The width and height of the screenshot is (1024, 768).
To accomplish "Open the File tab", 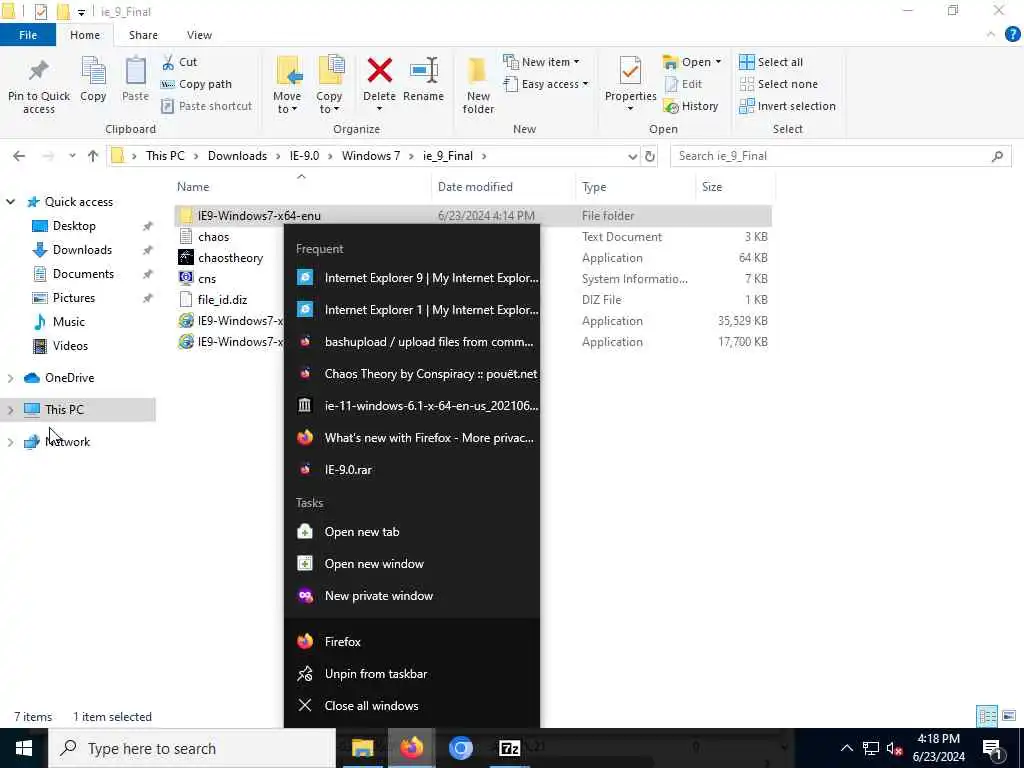I will tap(28, 35).
